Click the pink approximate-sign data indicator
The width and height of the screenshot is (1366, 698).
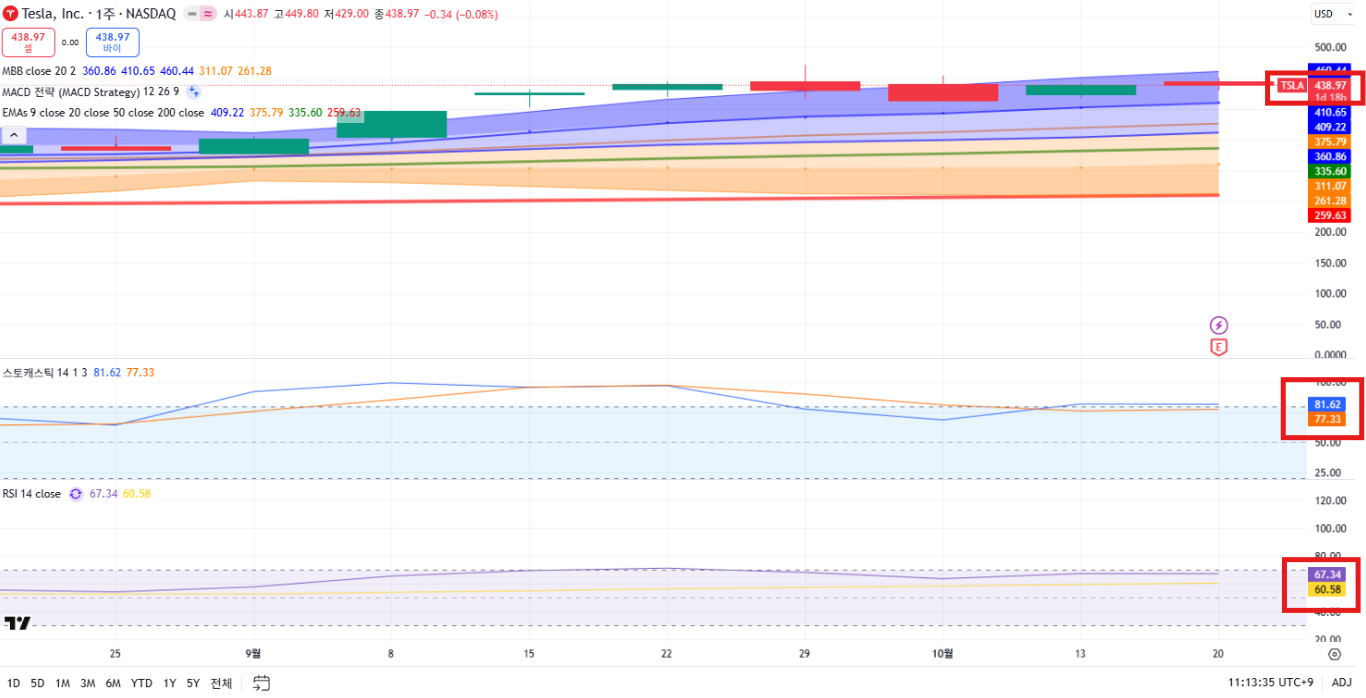[207, 14]
